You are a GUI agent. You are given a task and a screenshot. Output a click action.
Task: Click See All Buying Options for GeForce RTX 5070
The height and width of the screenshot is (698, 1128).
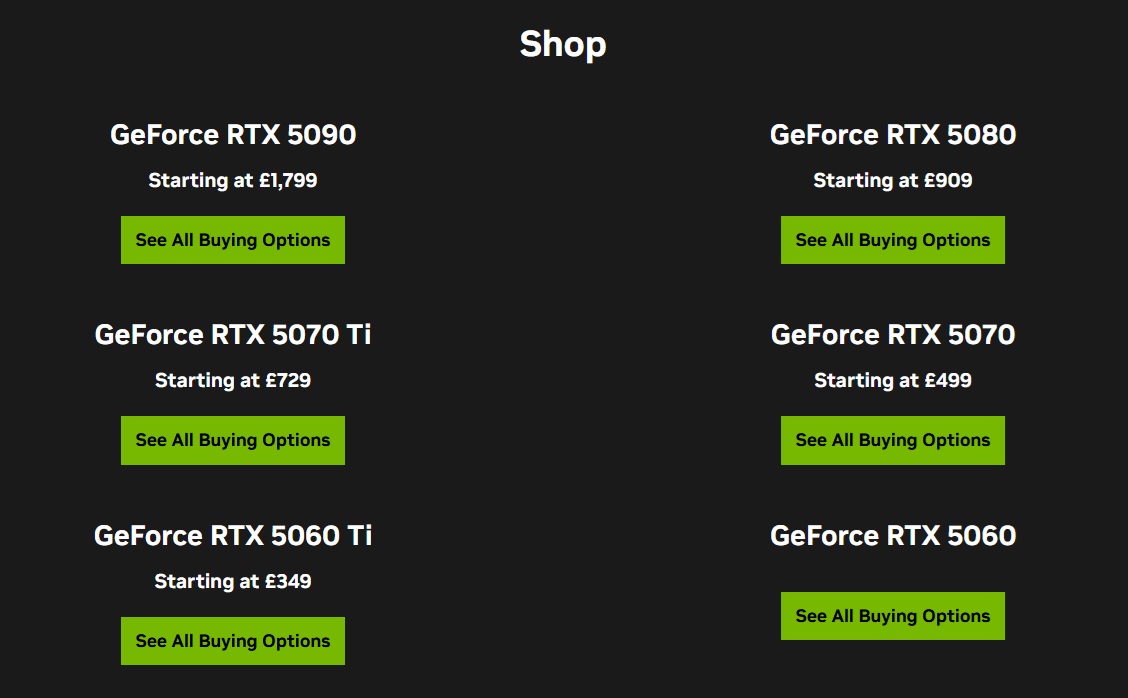coord(892,440)
